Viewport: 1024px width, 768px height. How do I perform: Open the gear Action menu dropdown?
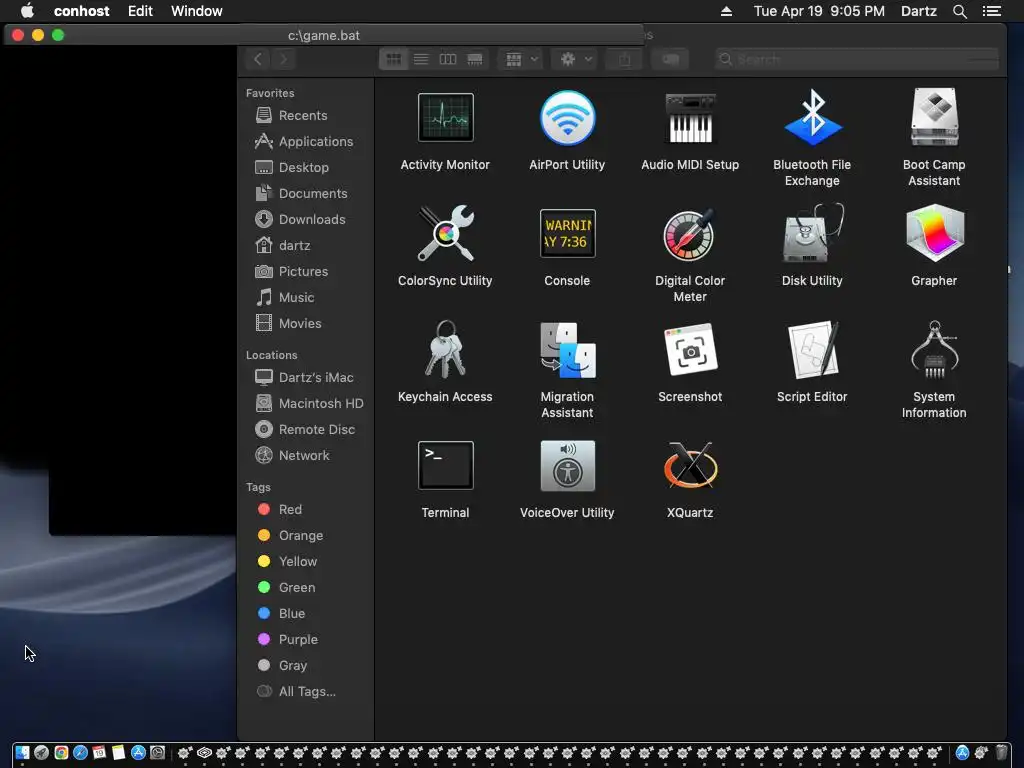point(575,59)
